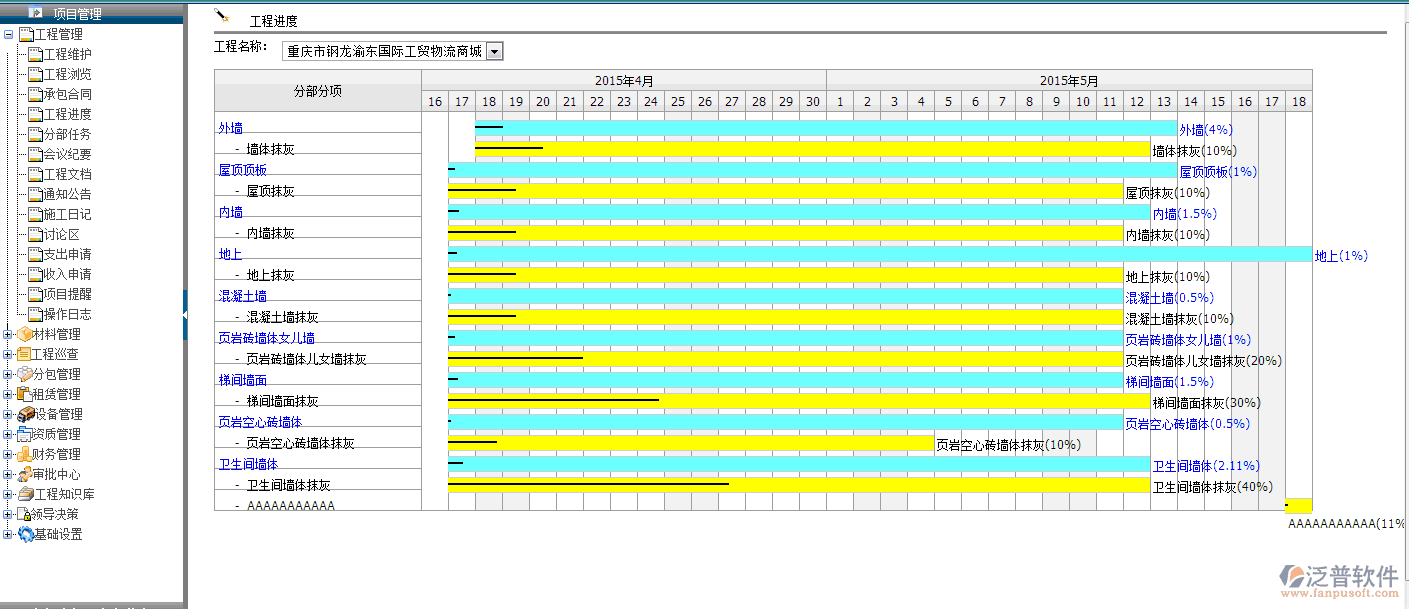The image size is (1409, 609).
Task: Click the 财务管理 icon in sidebar
Action: coord(25,454)
